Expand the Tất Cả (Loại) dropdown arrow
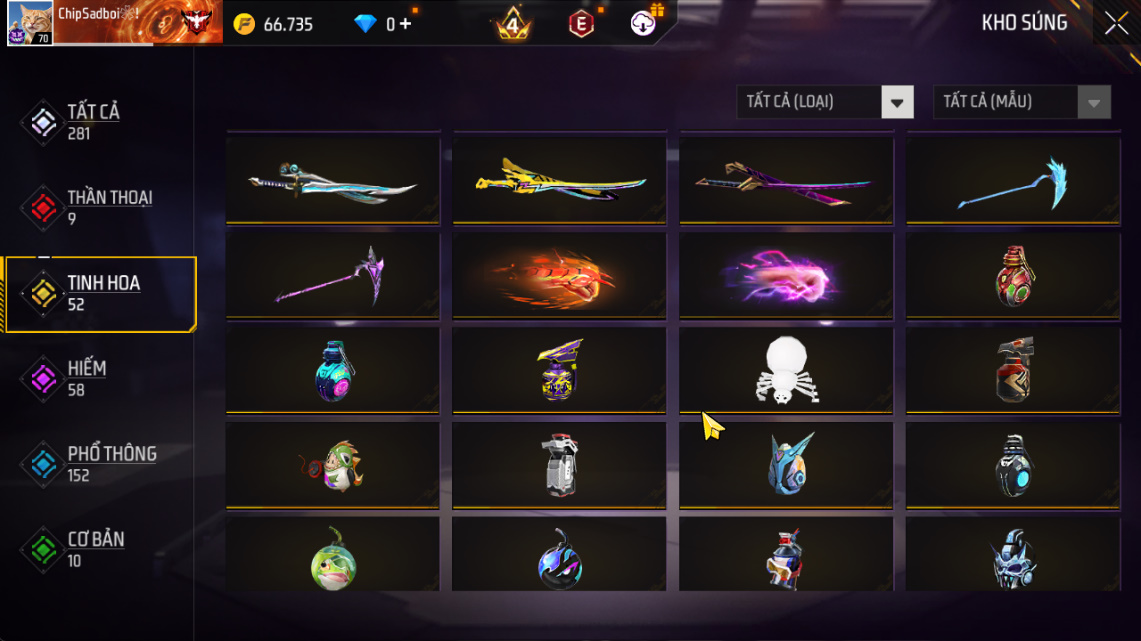 [897, 102]
